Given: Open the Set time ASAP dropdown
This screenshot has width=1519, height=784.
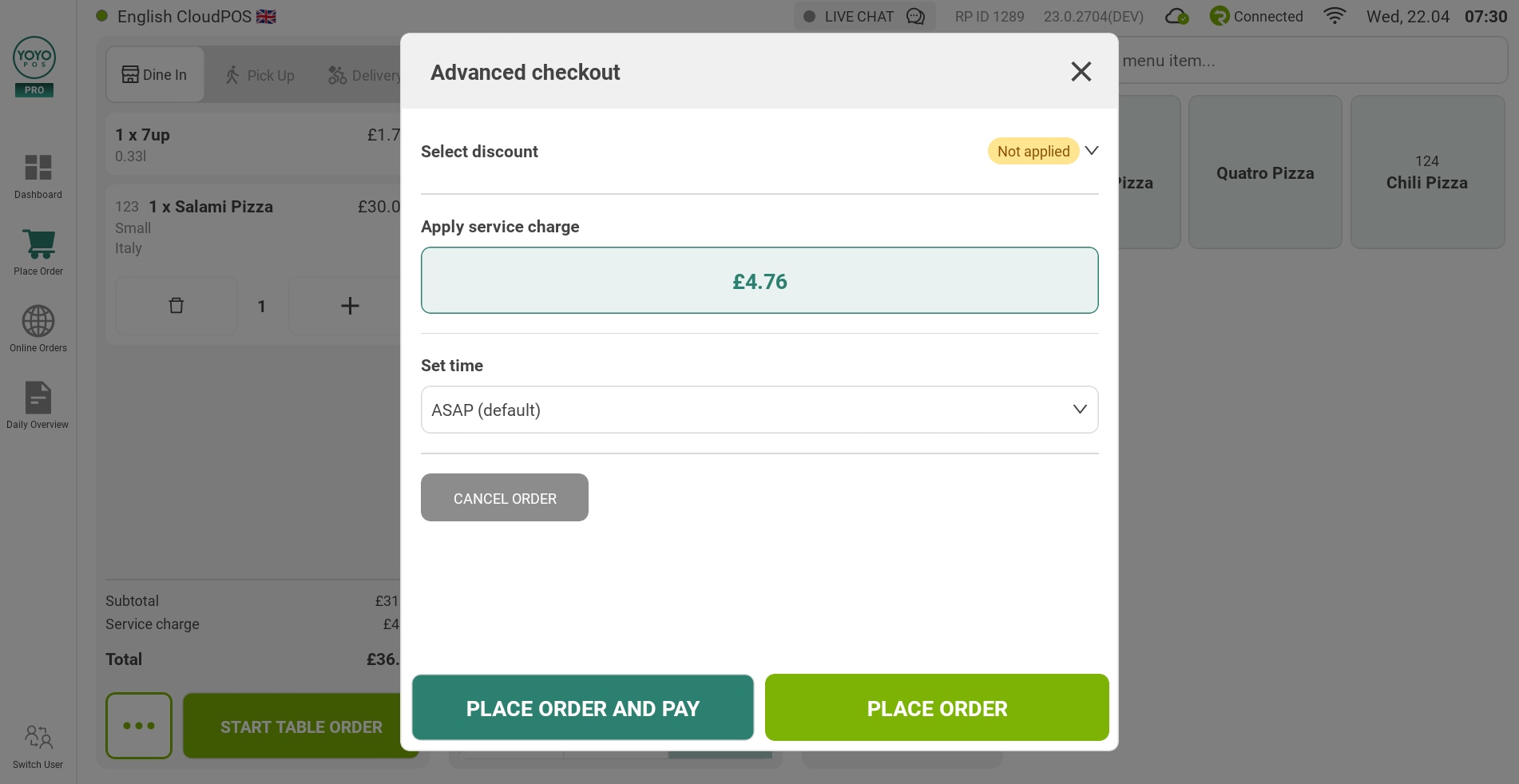Looking at the screenshot, I should 759,410.
